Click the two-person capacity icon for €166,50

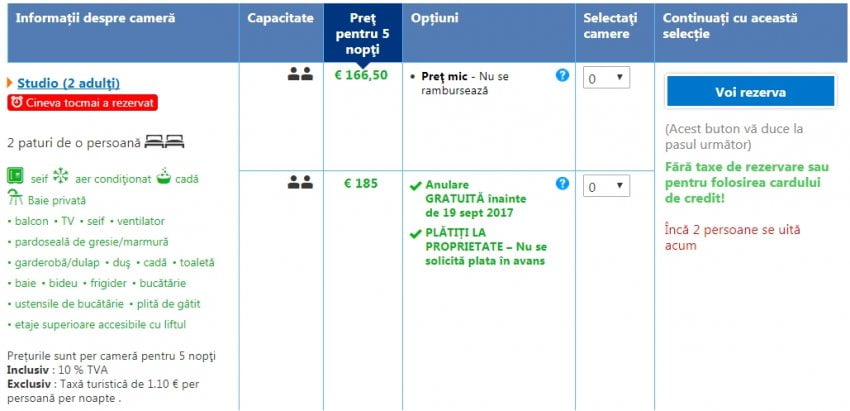pos(300,74)
